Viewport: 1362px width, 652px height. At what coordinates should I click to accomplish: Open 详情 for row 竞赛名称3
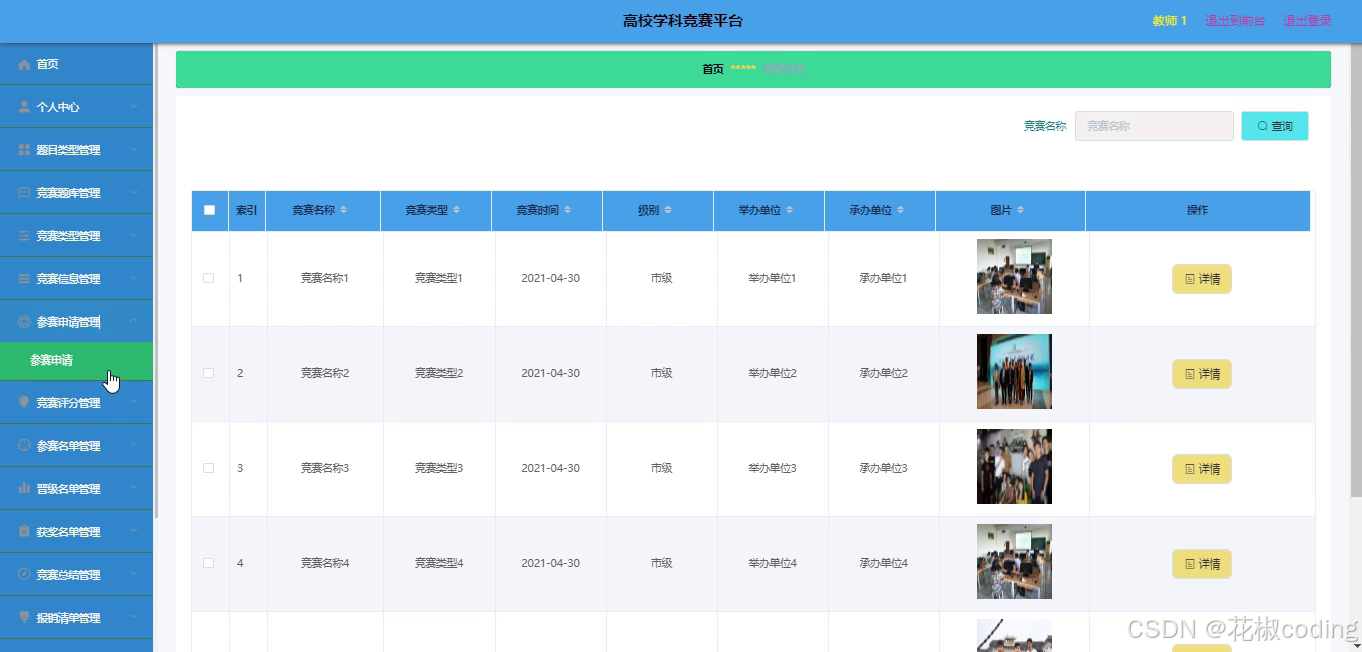click(x=1202, y=469)
